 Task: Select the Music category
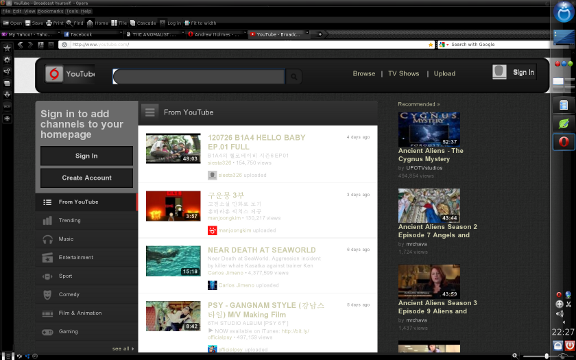point(86,239)
